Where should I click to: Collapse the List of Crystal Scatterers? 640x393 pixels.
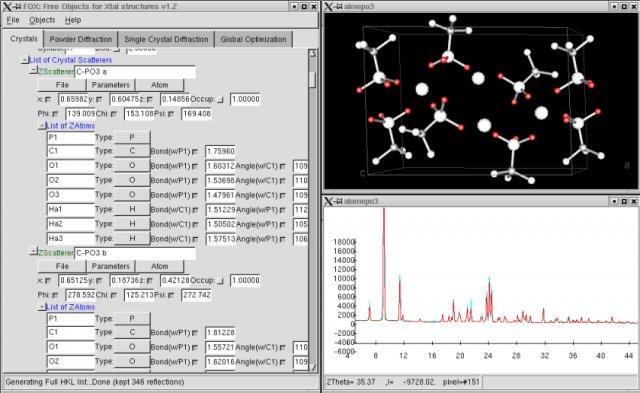click(25, 60)
